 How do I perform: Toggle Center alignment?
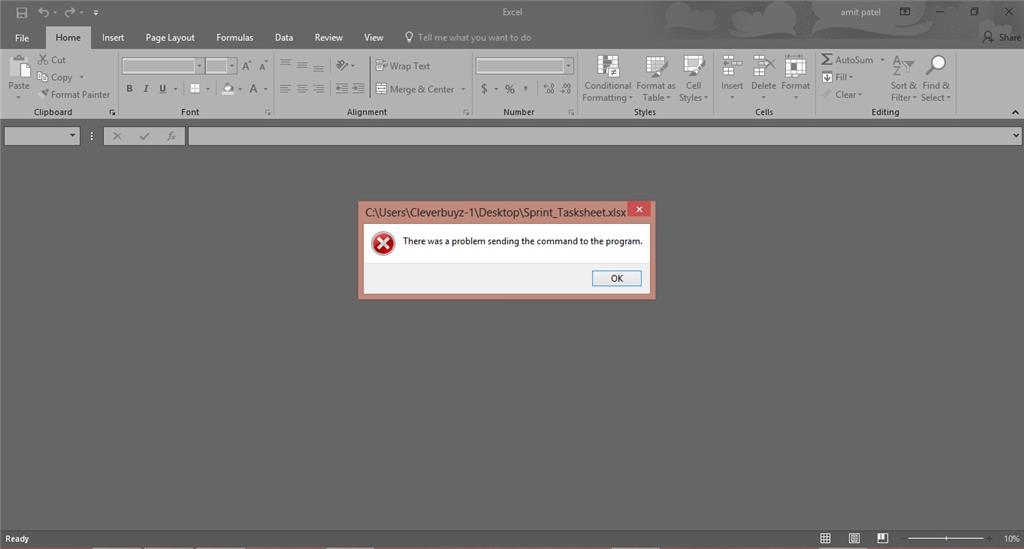pyautogui.click(x=302, y=89)
